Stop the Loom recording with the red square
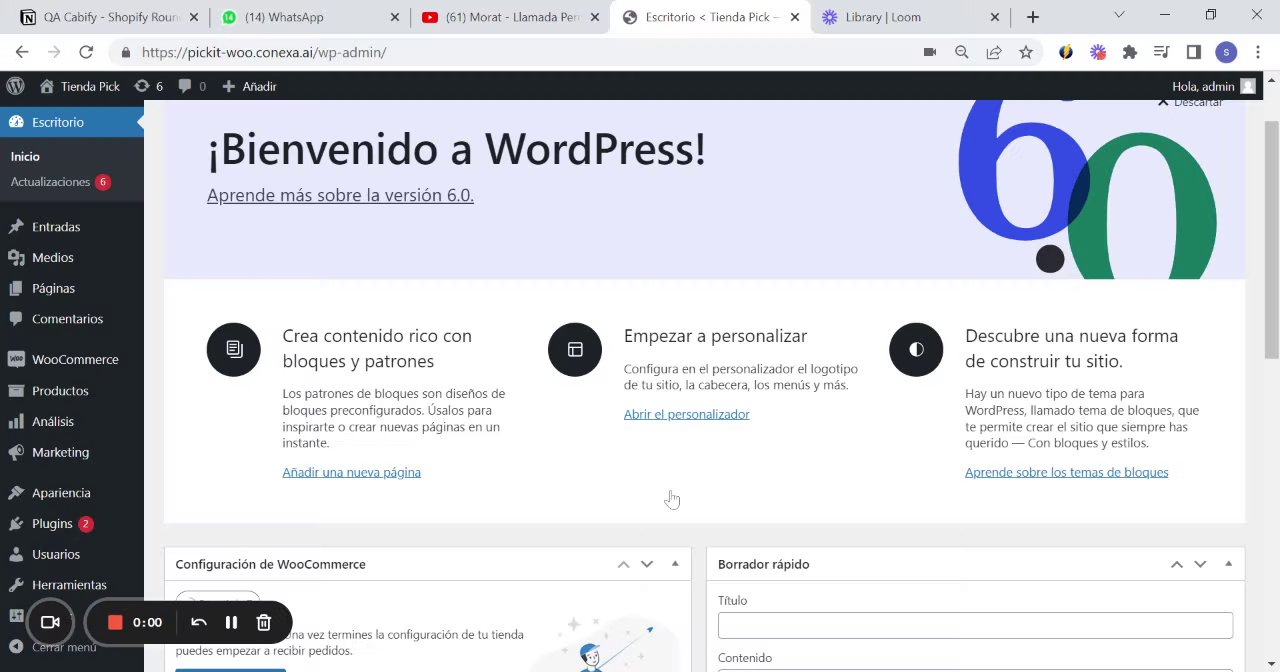This screenshot has height=672, width=1280. coord(115,622)
